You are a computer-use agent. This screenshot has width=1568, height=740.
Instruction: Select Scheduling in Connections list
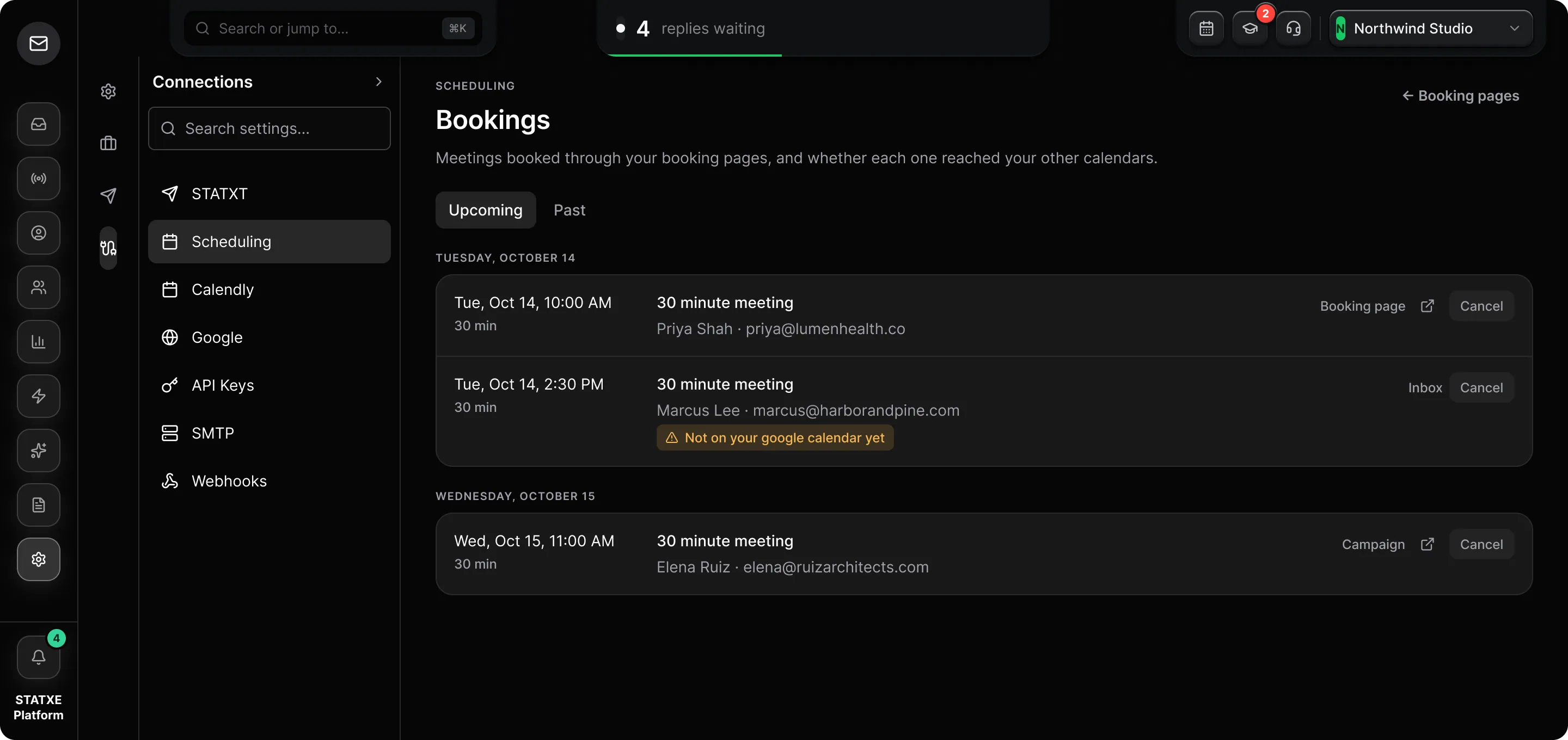click(x=269, y=242)
